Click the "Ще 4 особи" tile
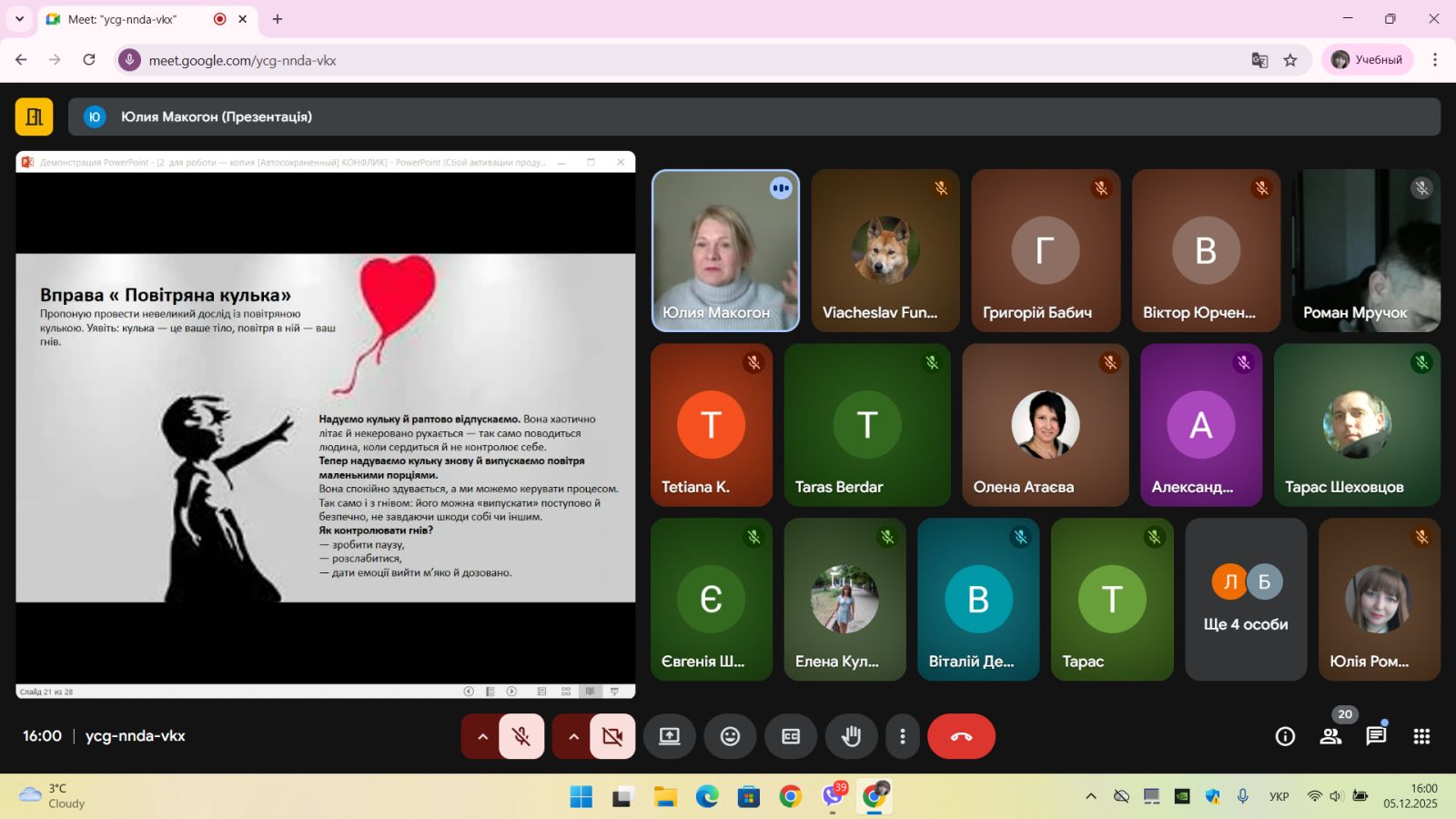This screenshot has width=1456, height=819. coord(1245,600)
